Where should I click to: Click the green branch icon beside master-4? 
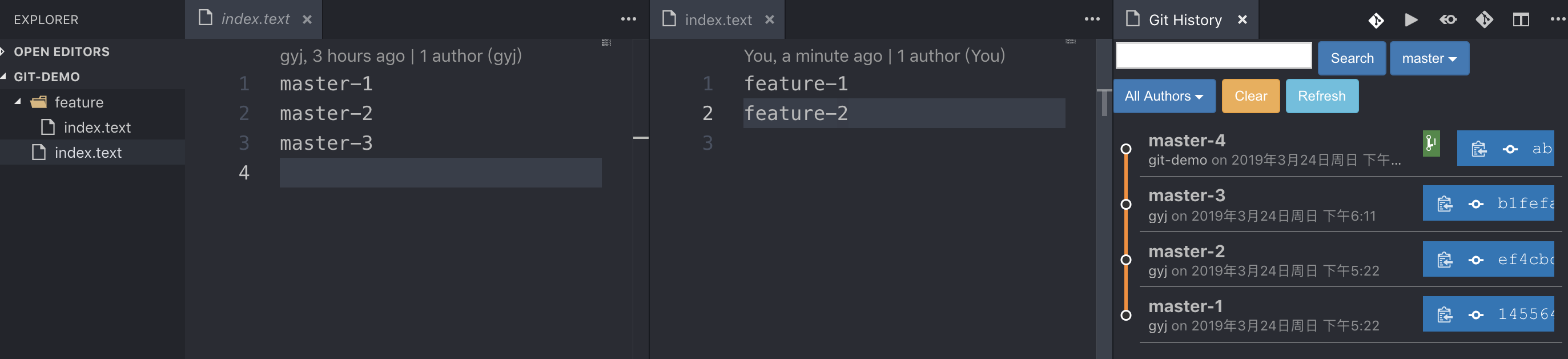(x=1431, y=145)
